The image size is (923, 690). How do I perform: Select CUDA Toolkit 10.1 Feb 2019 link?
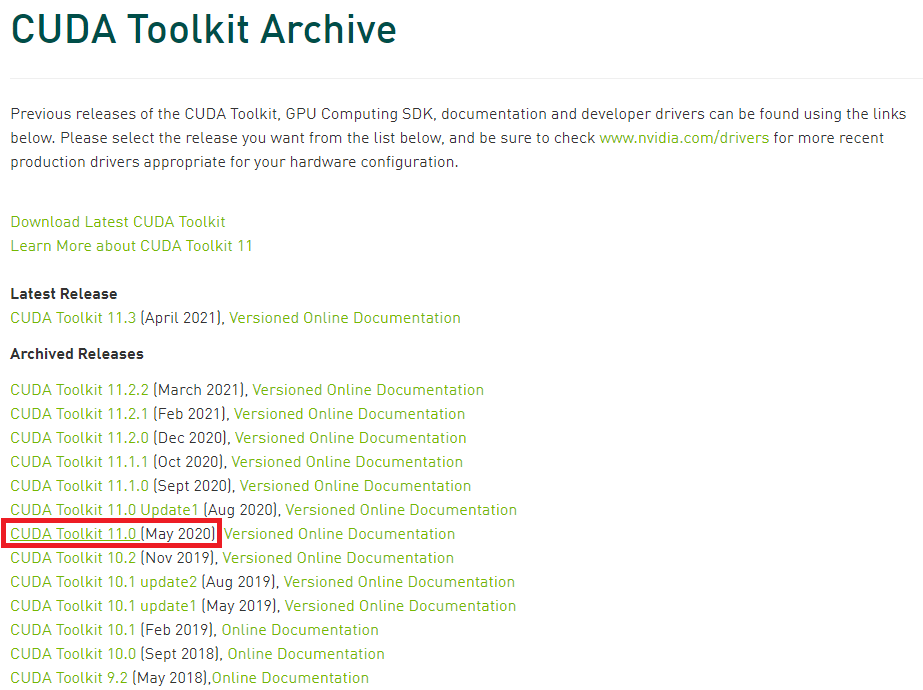73,630
